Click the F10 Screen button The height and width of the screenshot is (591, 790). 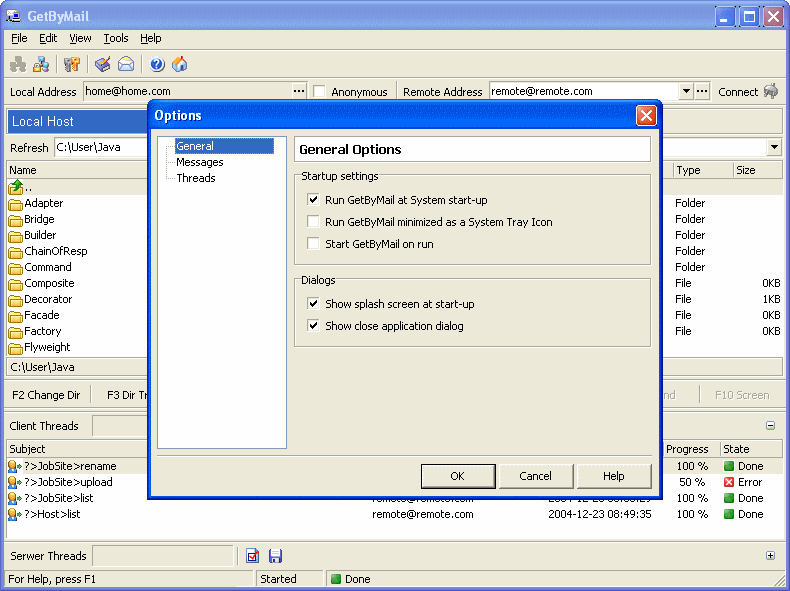point(742,395)
